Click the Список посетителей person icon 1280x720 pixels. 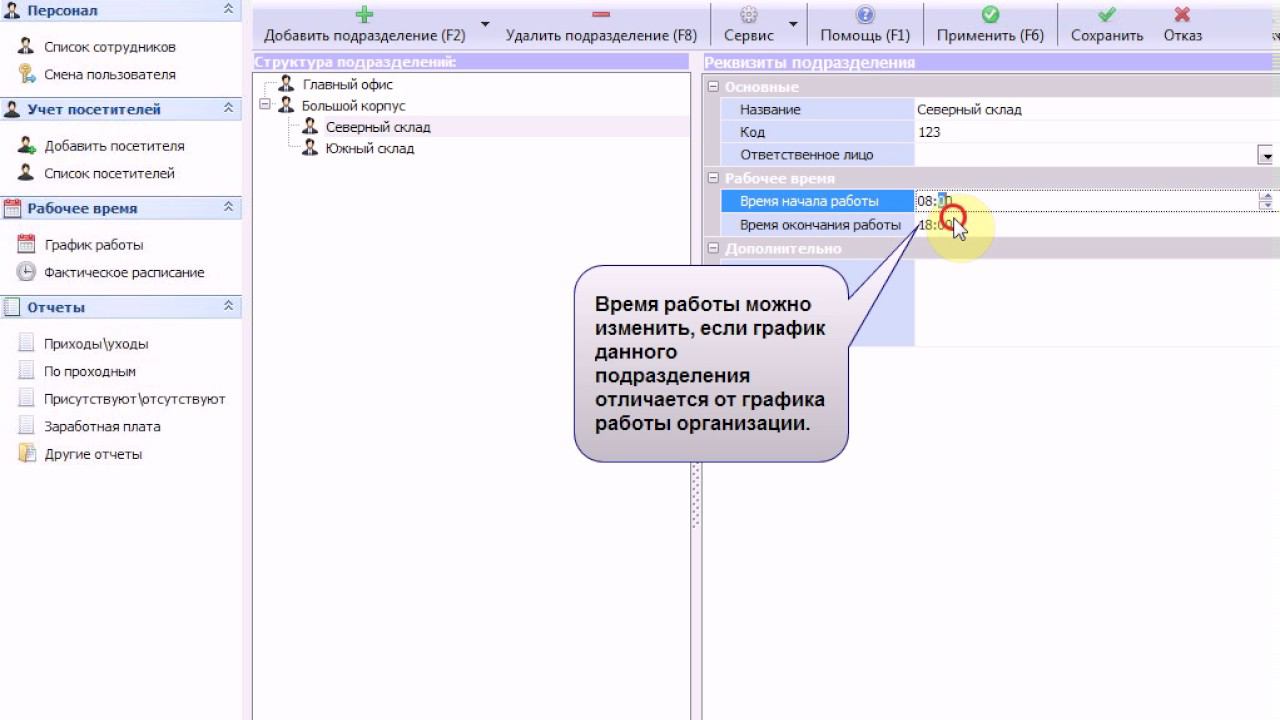26,173
